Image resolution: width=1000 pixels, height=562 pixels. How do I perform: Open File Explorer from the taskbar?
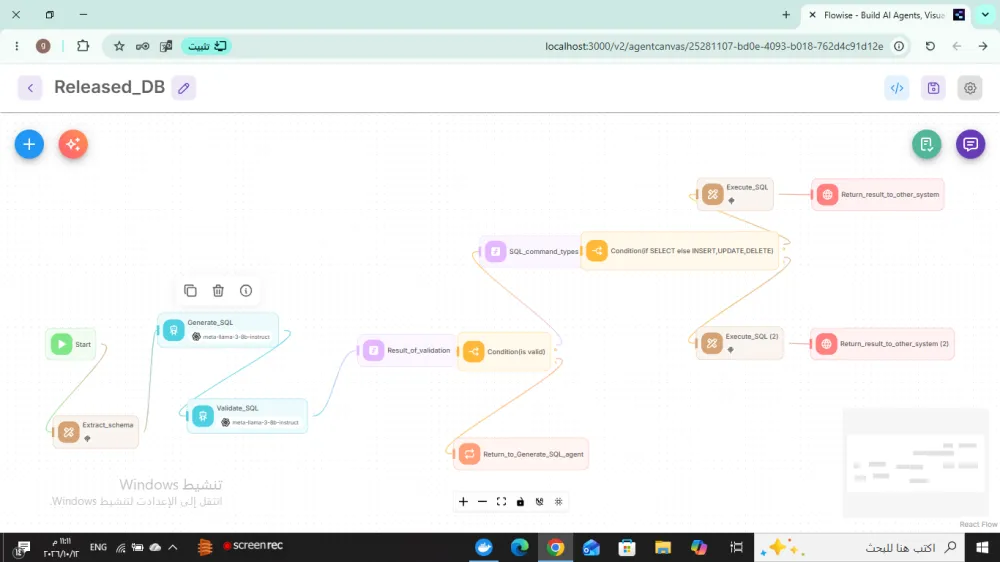663,547
